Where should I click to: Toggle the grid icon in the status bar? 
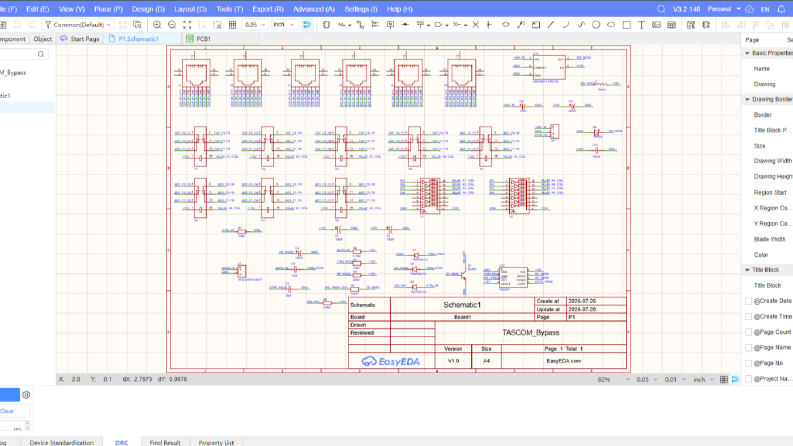pos(724,379)
